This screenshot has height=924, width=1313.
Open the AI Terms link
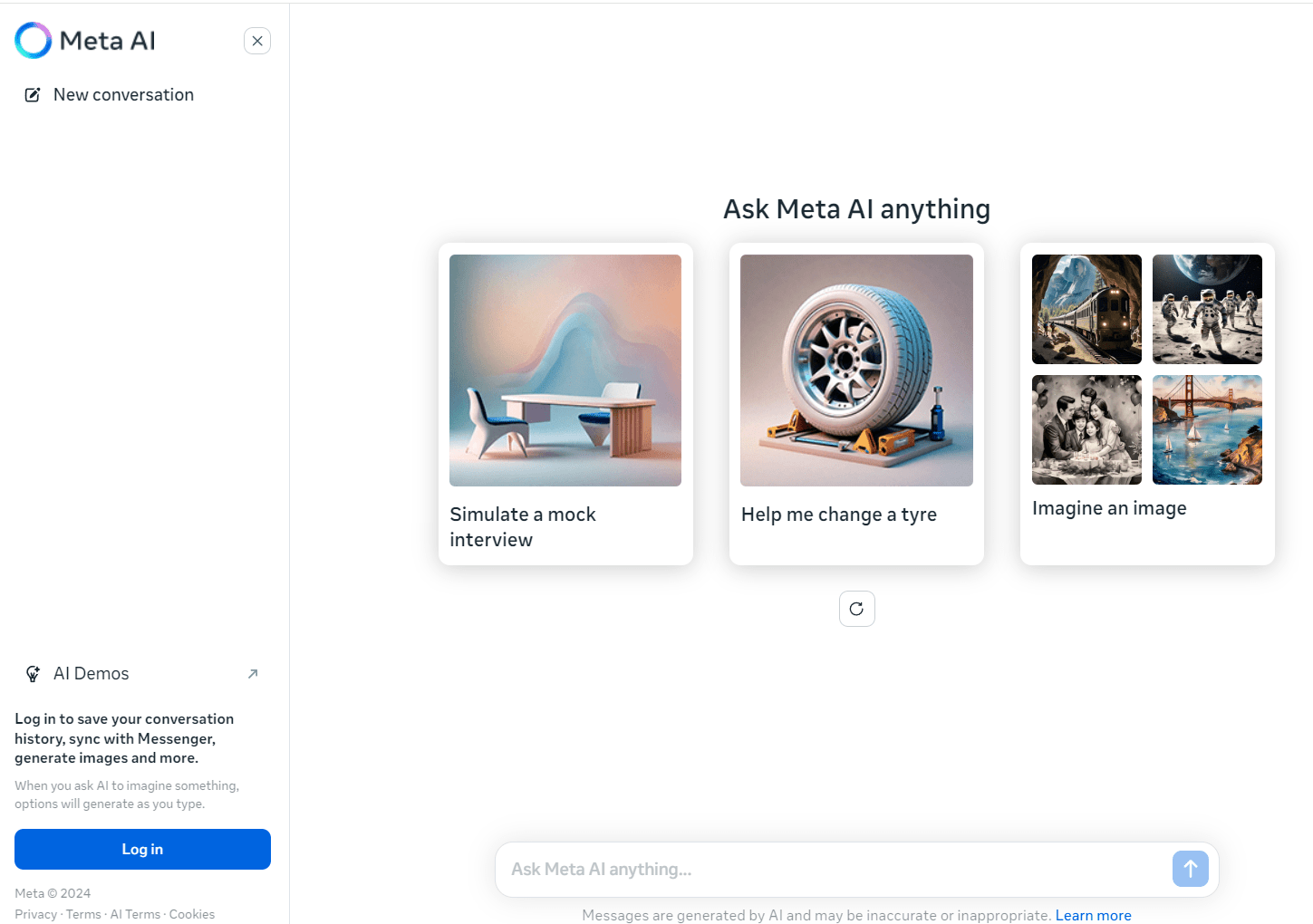point(135,914)
